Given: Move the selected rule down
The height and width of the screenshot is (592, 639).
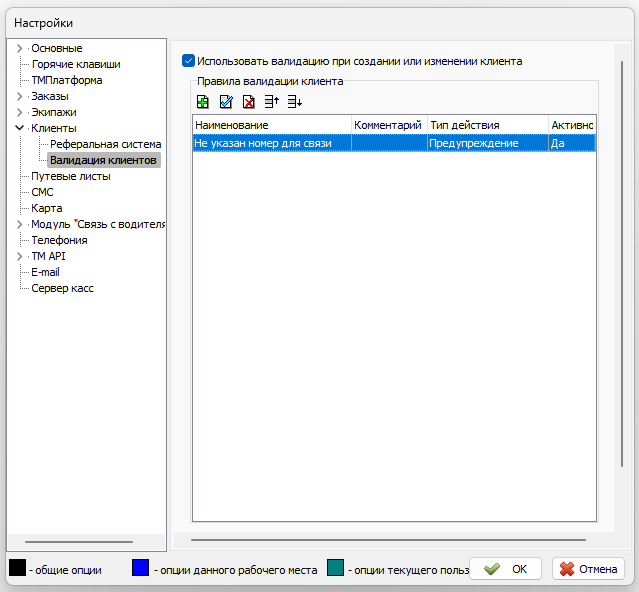Looking at the screenshot, I should pyautogui.click(x=294, y=101).
